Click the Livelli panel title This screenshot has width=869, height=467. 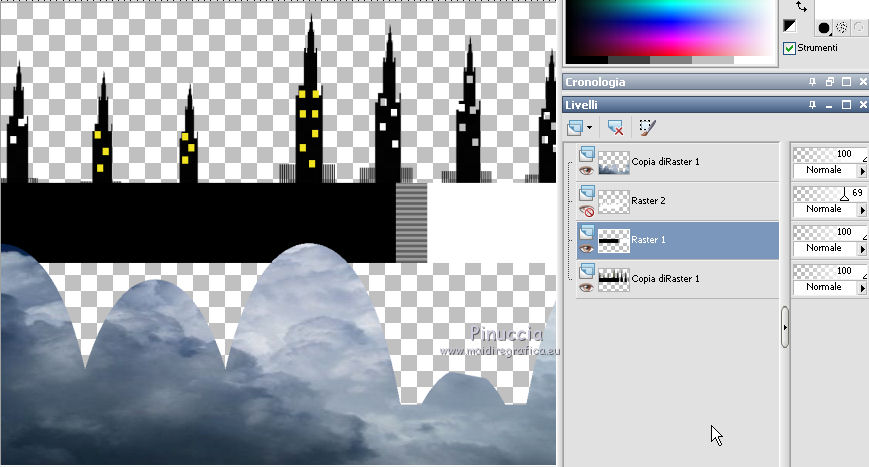(581, 105)
